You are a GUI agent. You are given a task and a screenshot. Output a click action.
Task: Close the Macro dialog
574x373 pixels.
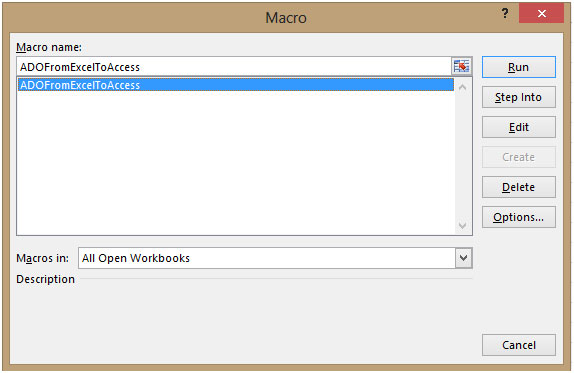541,14
